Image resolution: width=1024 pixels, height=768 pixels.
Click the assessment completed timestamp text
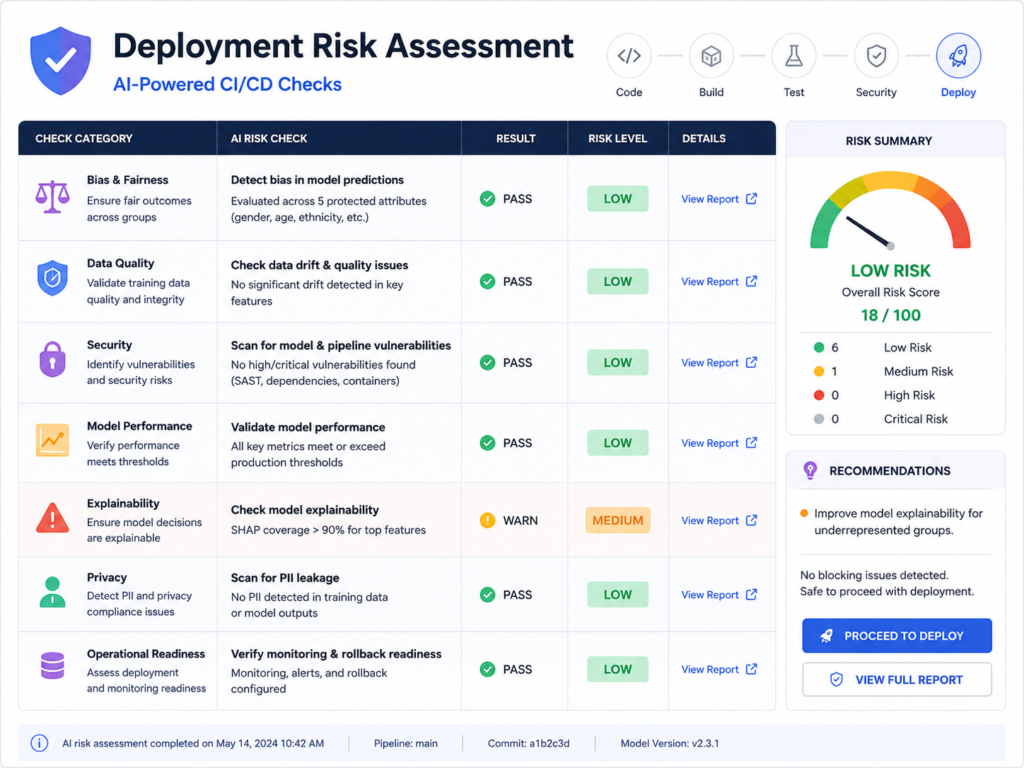click(x=193, y=743)
